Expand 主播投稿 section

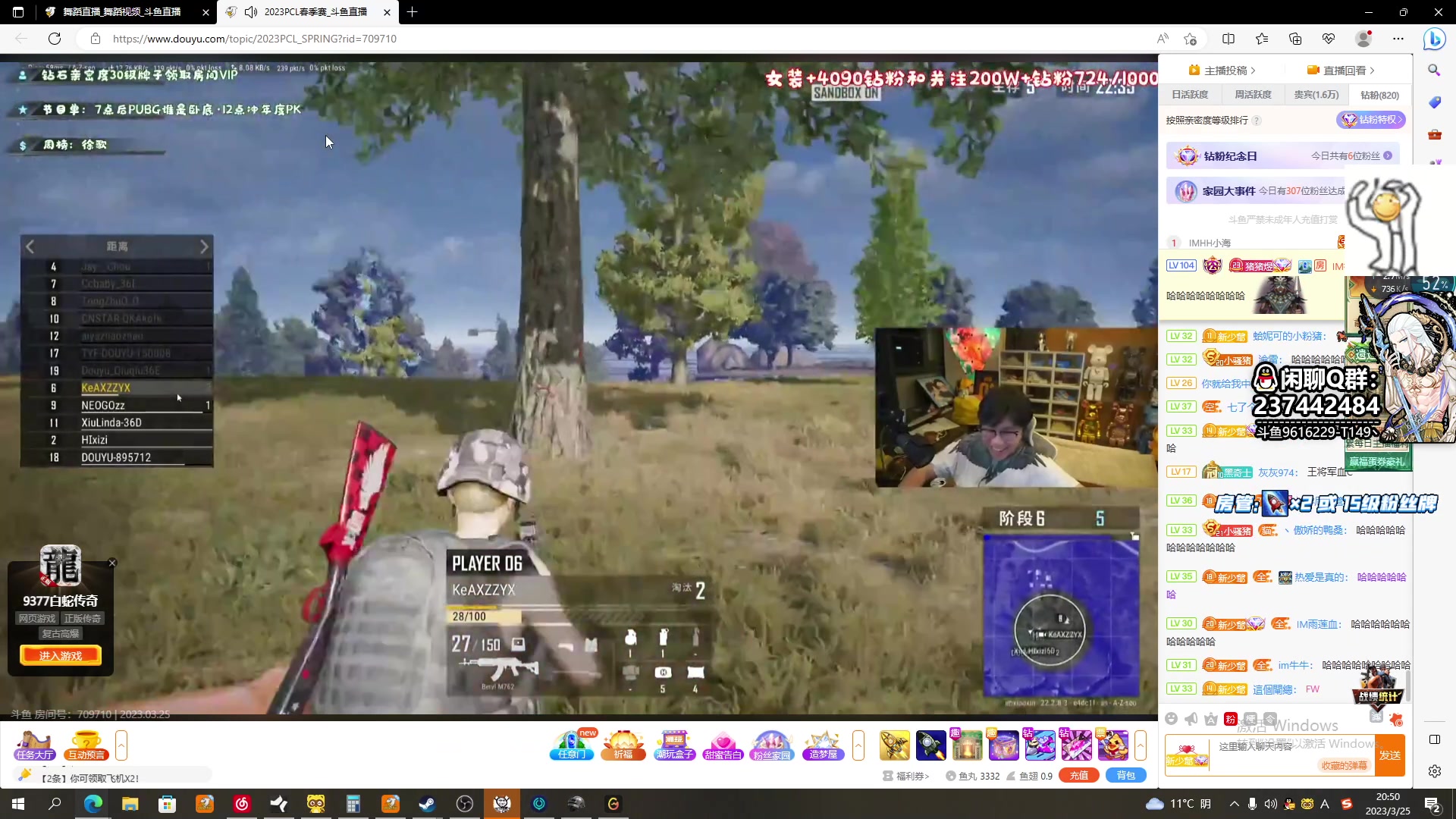click(1222, 71)
